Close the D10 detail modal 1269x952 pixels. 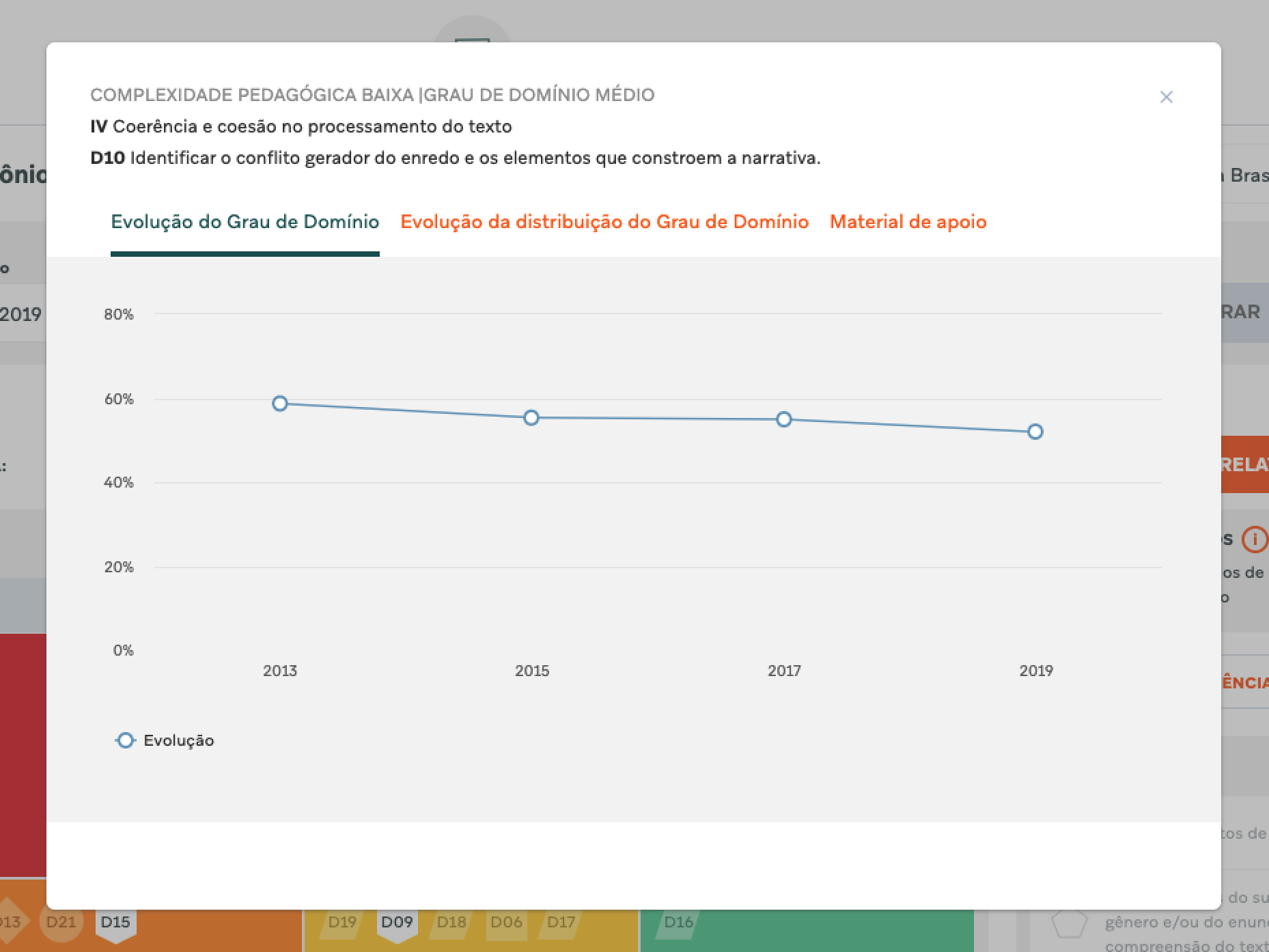pos(1166,97)
